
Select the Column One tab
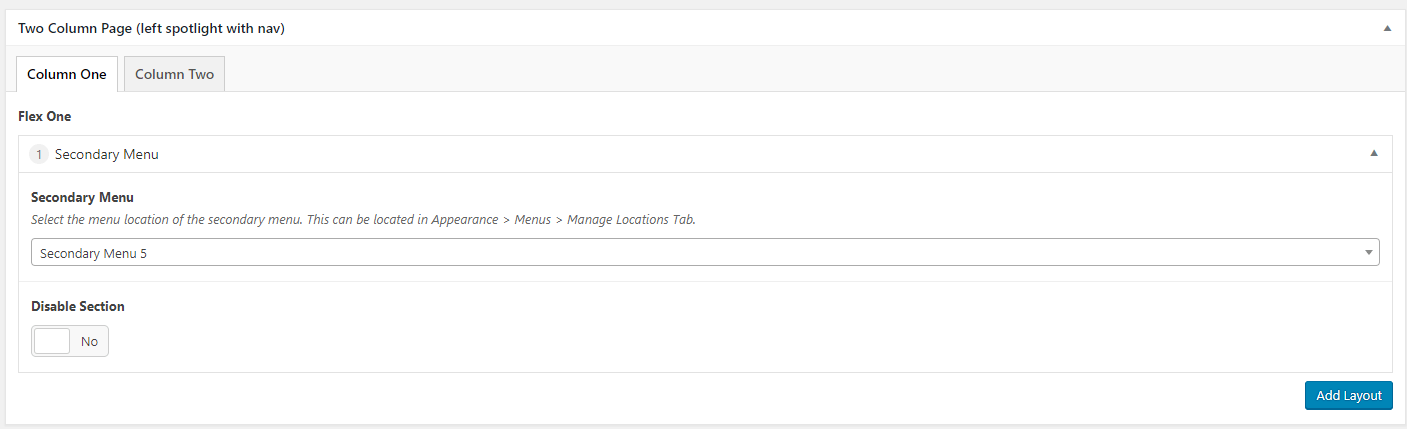67,74
